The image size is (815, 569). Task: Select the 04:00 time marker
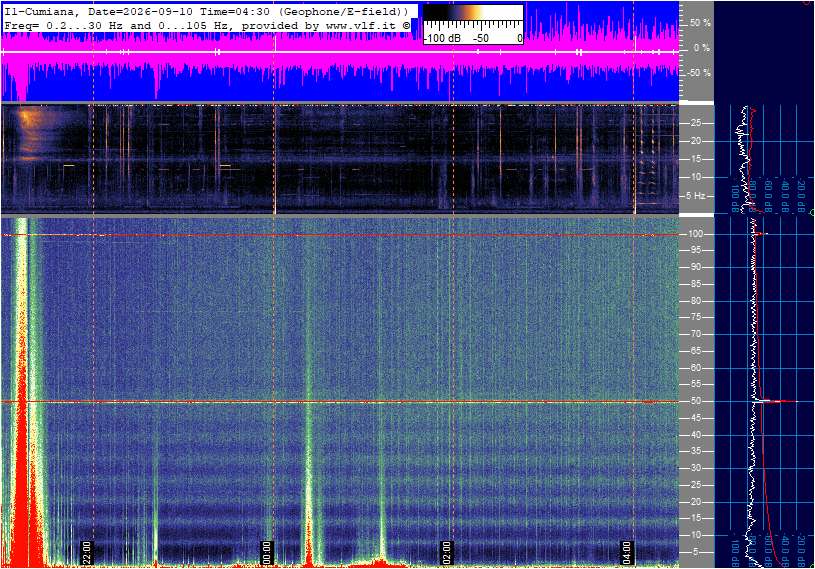pos(626,553)
